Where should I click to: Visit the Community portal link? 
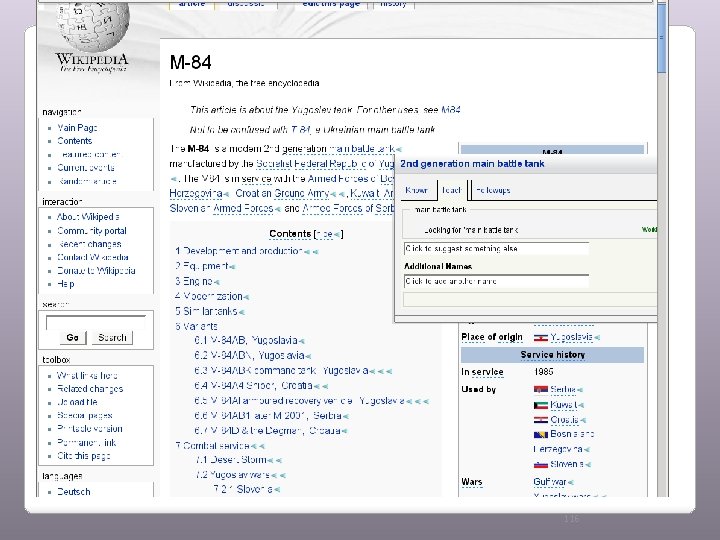[91, 231]
